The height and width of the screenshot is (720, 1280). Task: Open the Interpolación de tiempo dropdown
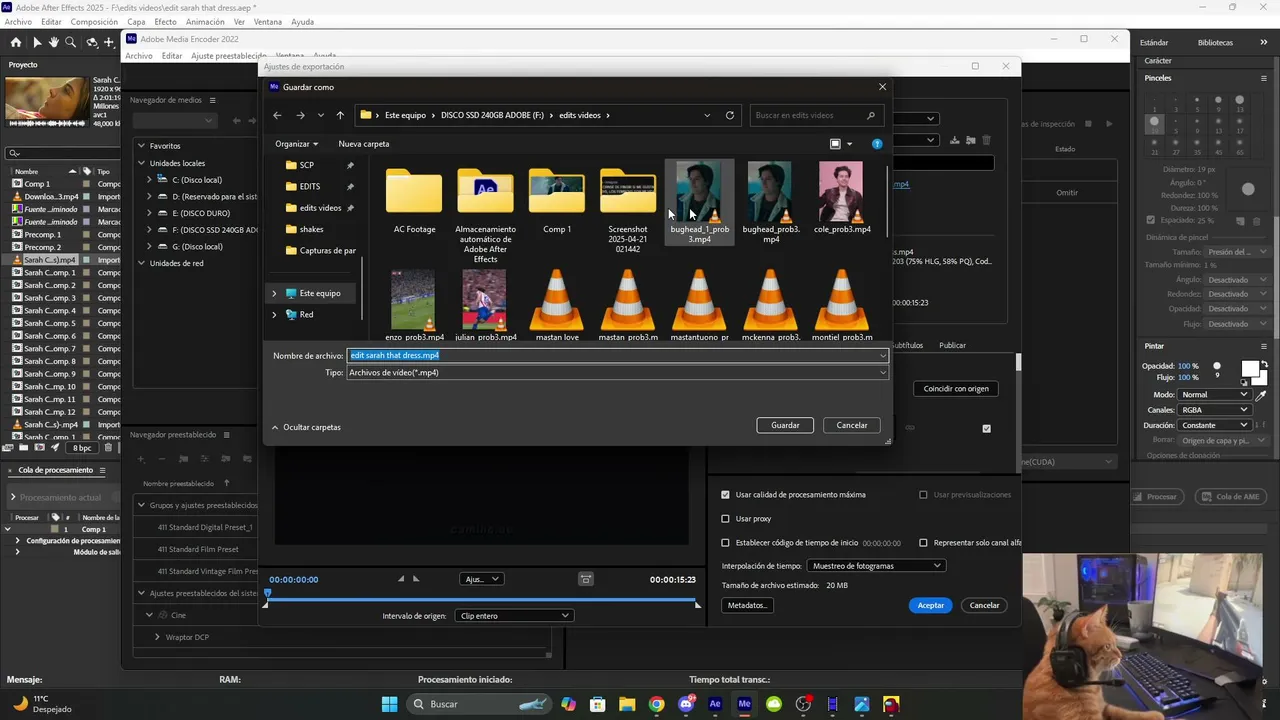875,565
